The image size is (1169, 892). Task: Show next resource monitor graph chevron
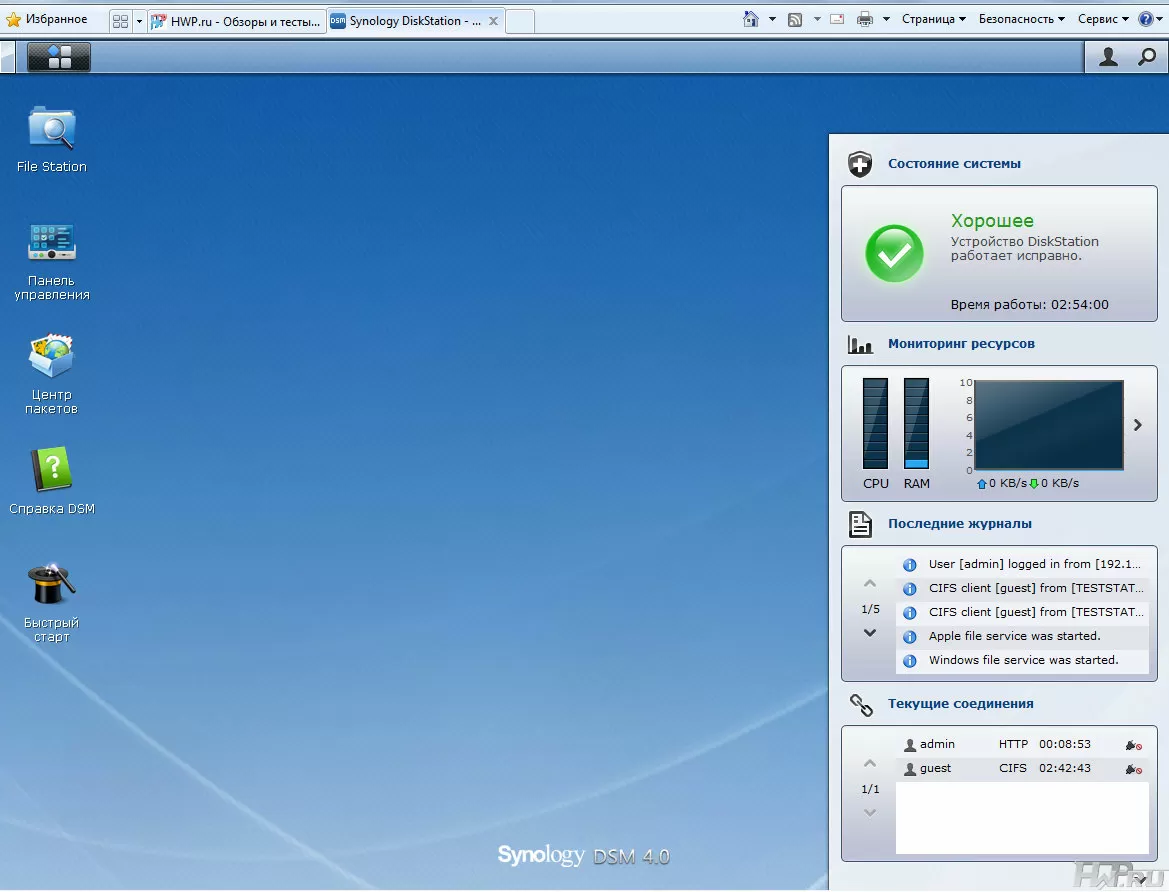(1138, 425)
